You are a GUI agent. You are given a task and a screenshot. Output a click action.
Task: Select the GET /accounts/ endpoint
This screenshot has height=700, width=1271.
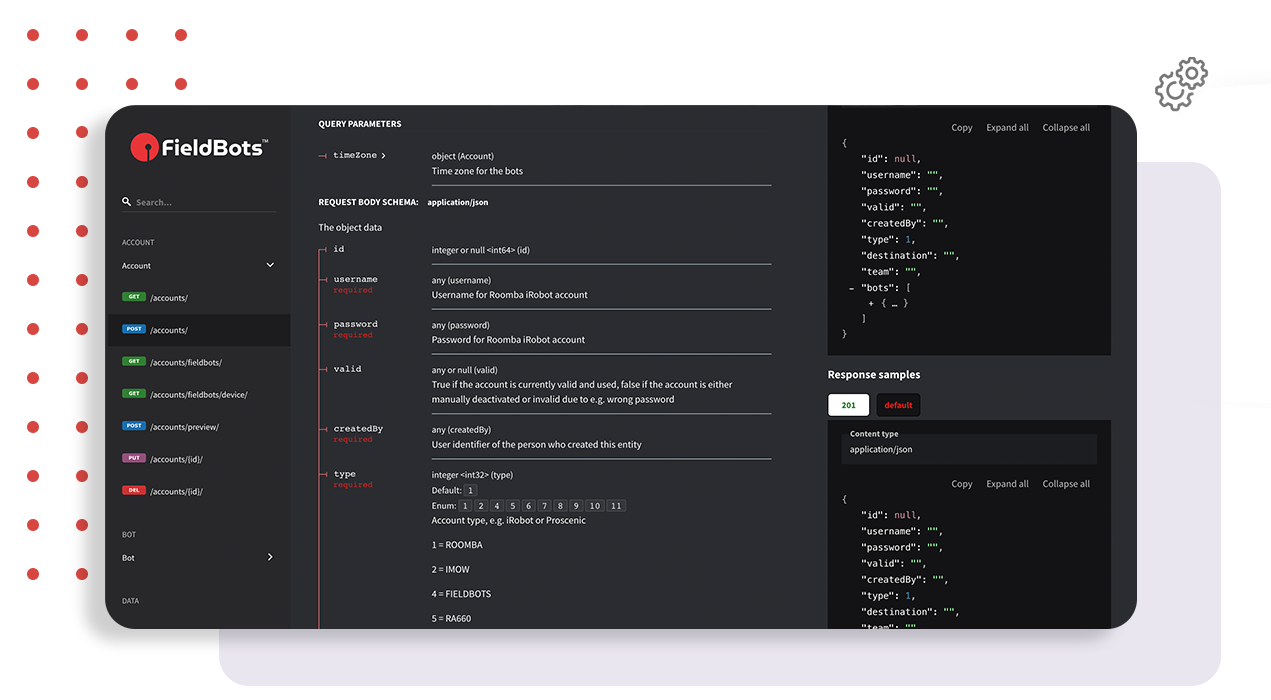point(180,297)
